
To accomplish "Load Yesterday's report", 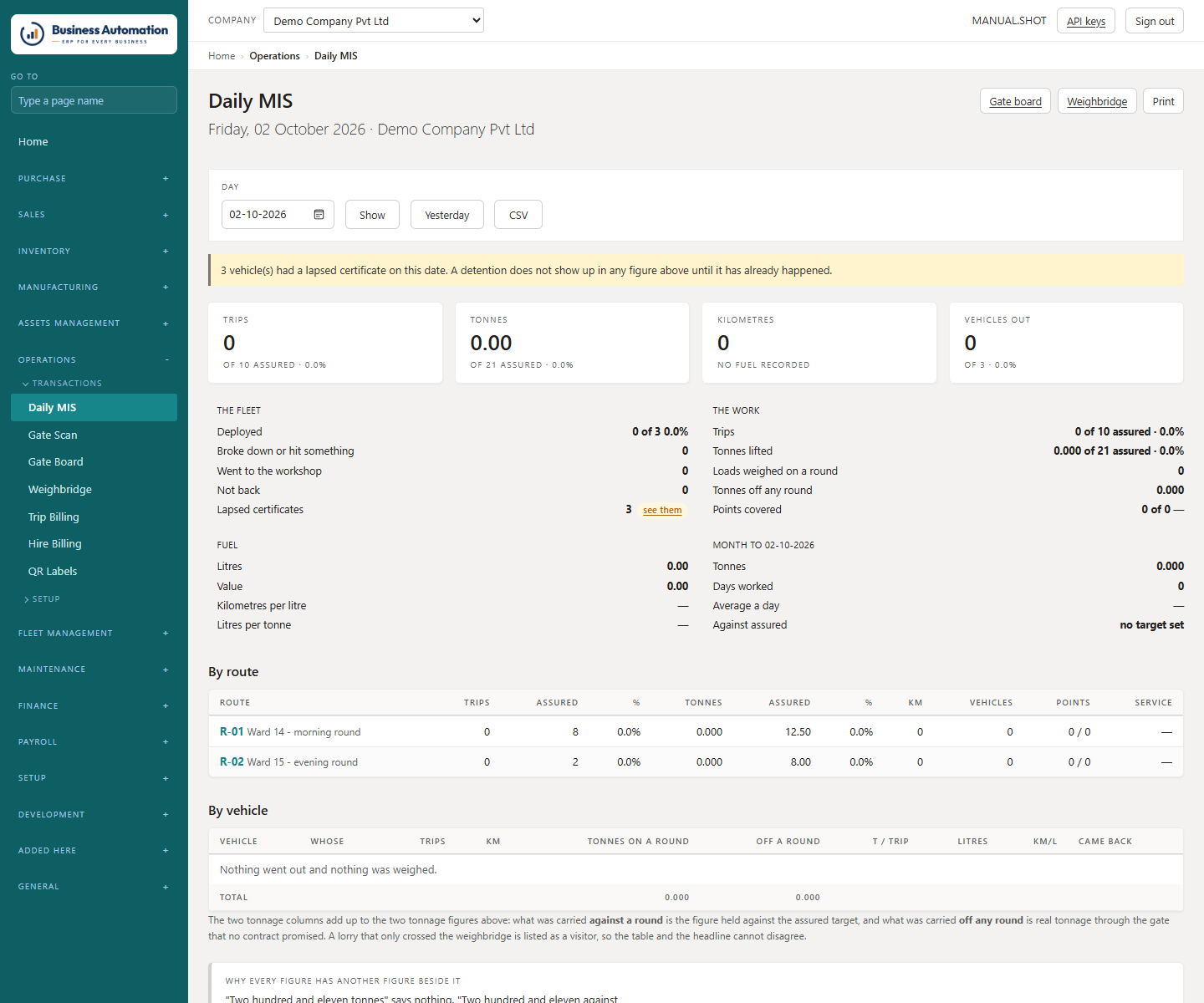I will click(446, 215).
